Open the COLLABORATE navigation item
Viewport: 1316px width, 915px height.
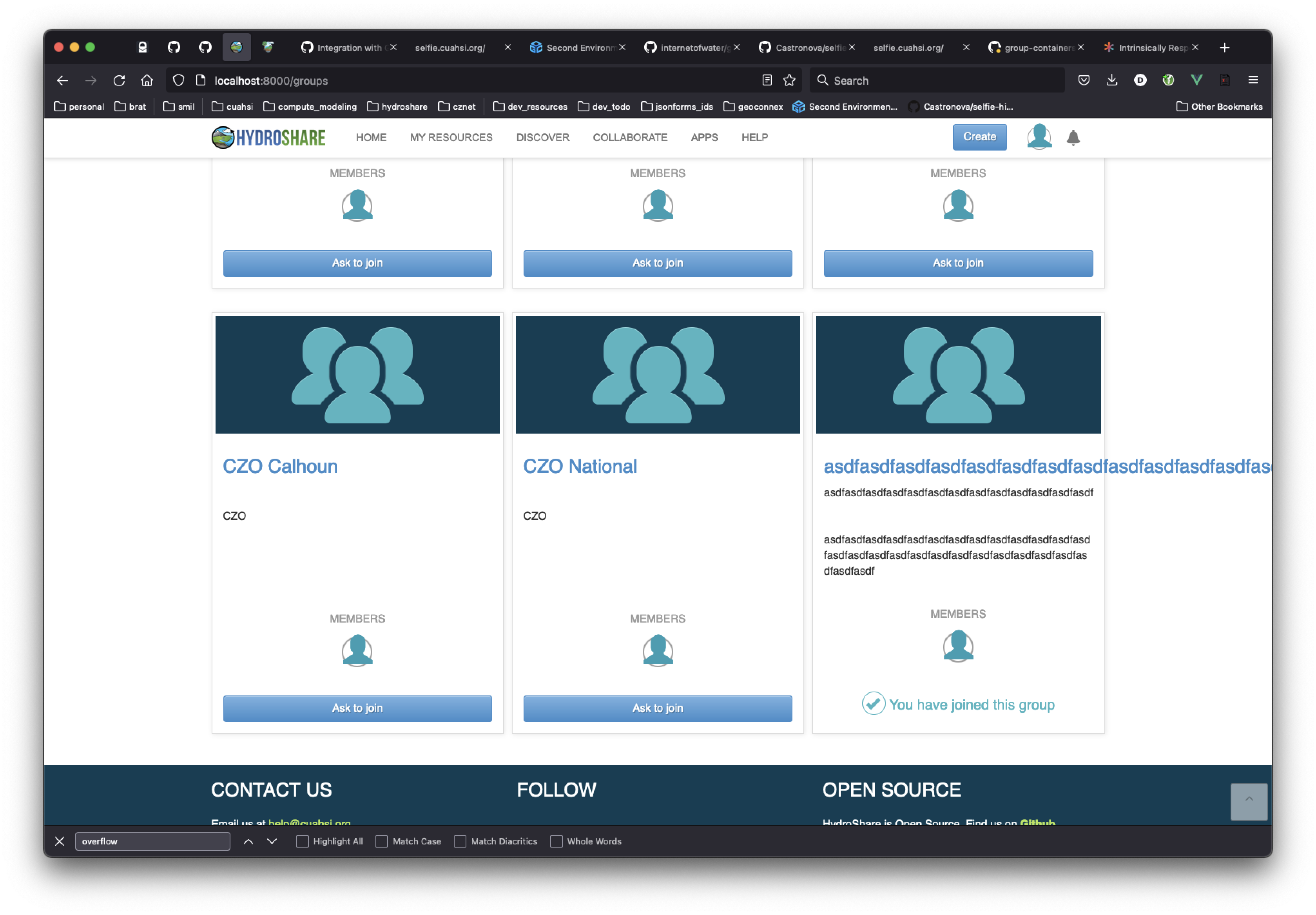coord(631,138)
